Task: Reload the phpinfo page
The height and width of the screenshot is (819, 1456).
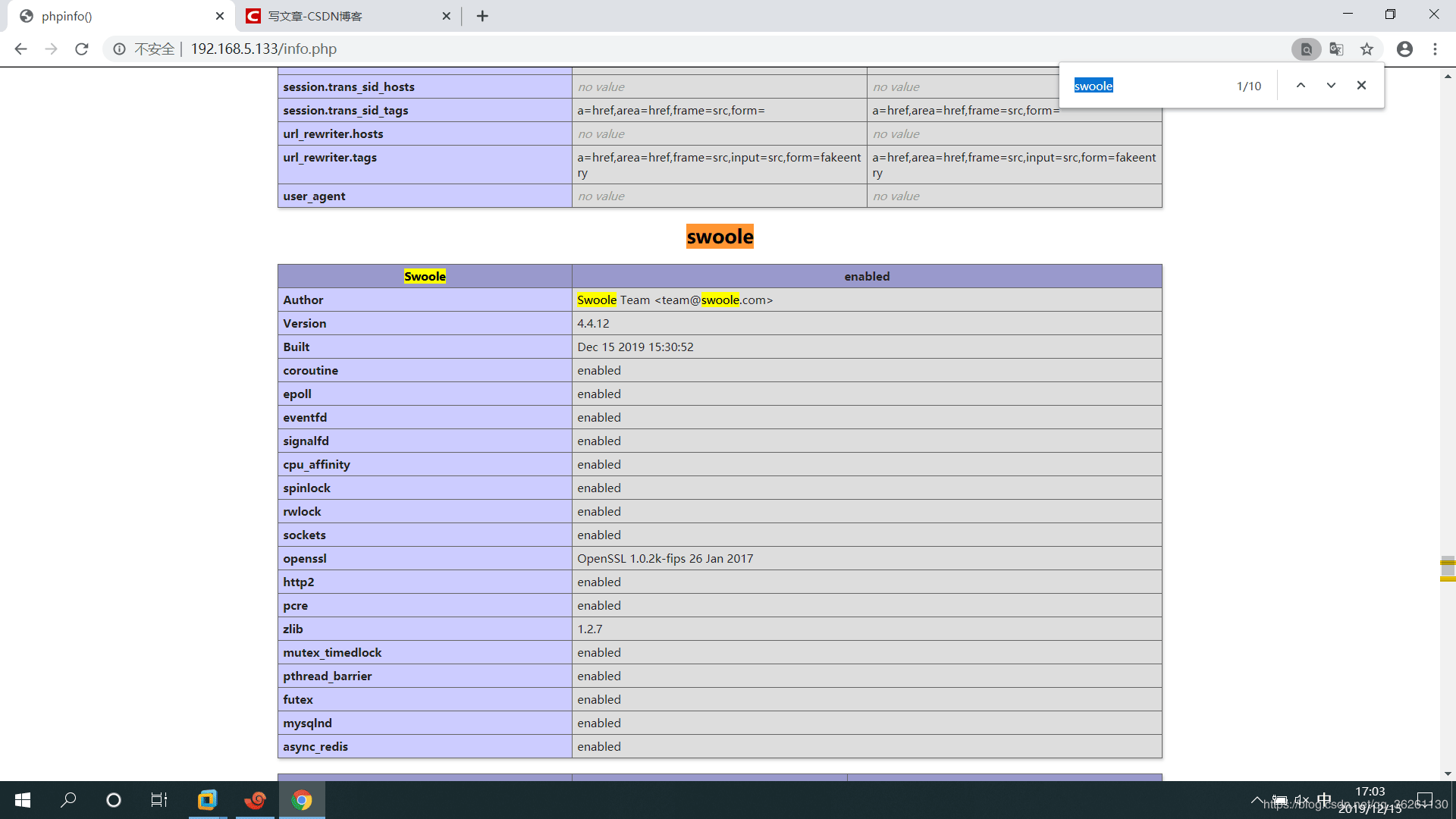Action: 82,49
